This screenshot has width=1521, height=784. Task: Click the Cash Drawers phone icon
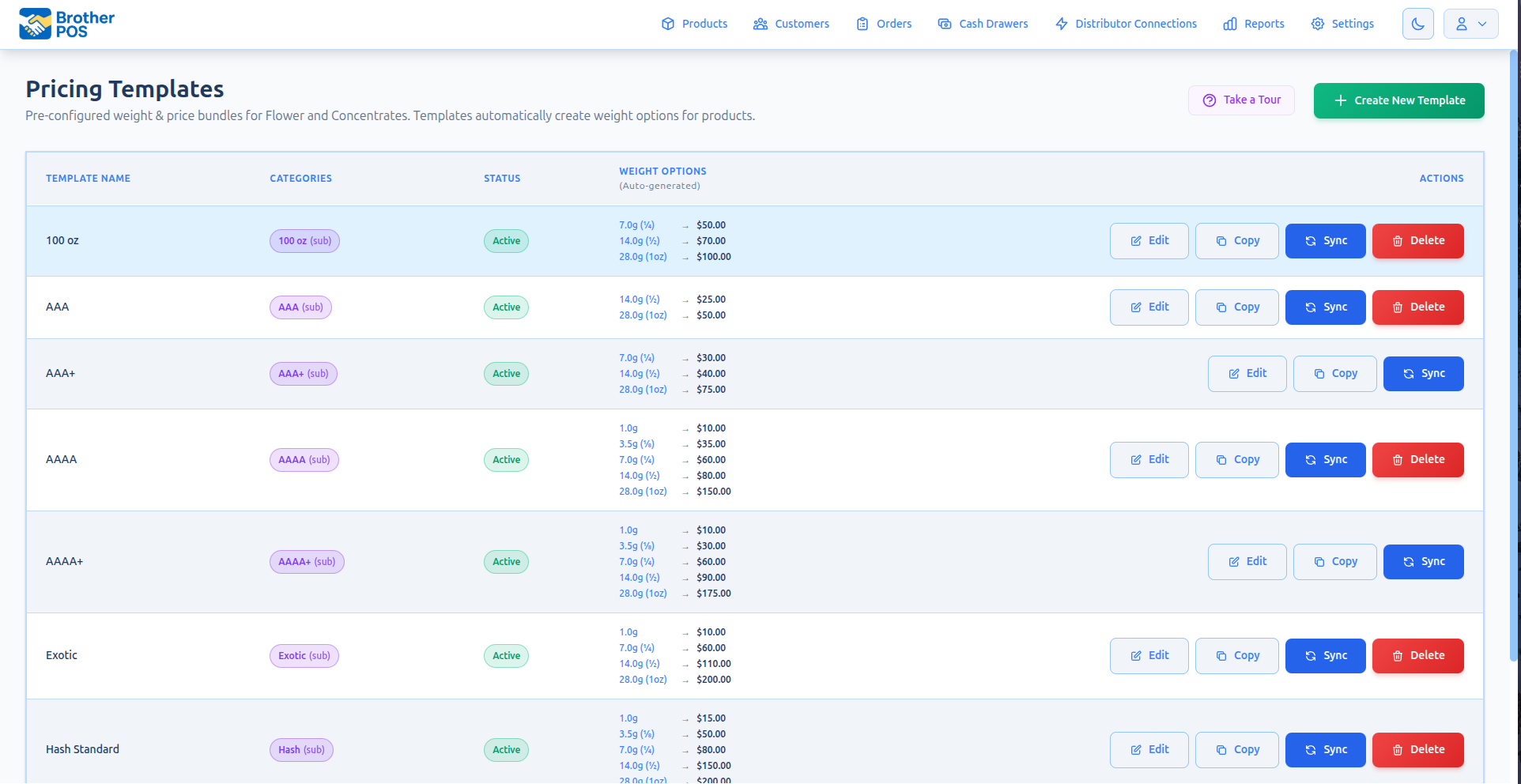pos(945,24)
